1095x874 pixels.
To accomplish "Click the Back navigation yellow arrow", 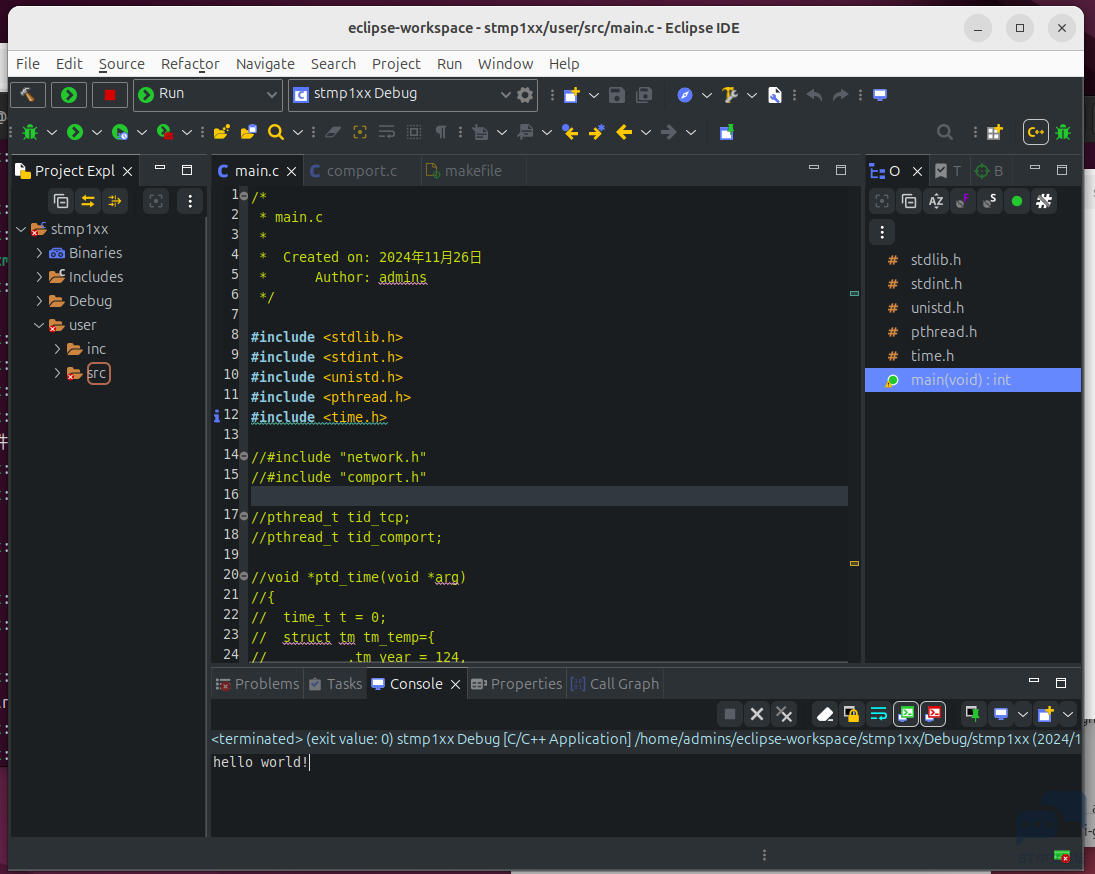I will point(624,132).
